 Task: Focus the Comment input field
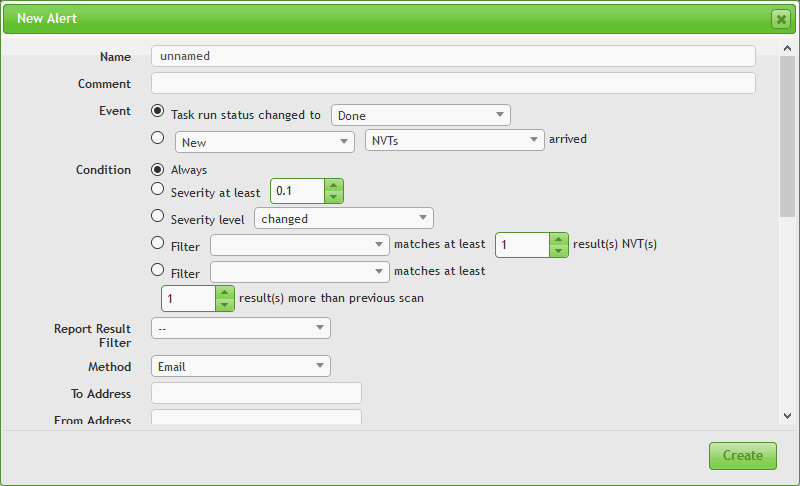452,83
